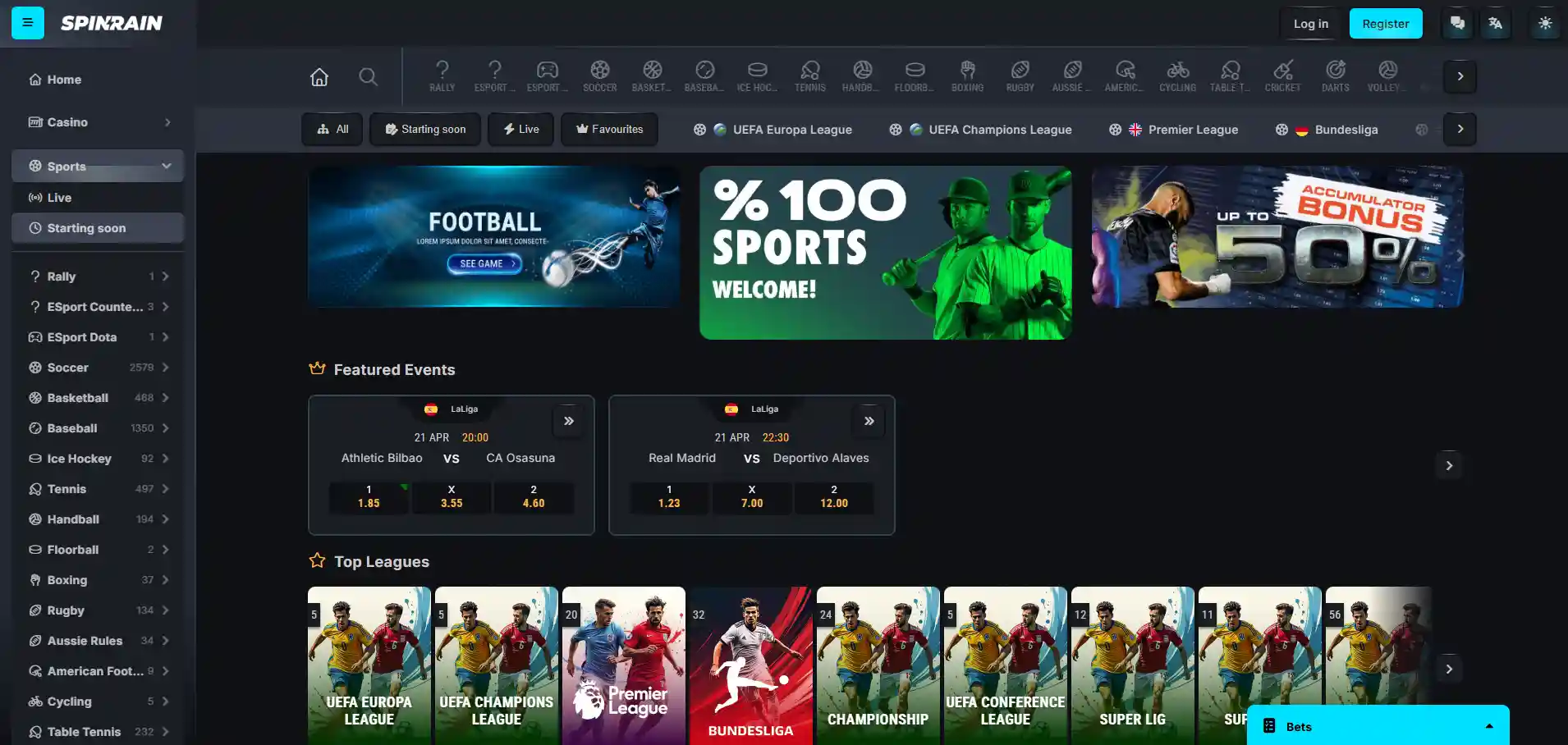The width and height of the screenshot is (1568, 745).
Task: Open the Accumulator Bonus 50% banner
Action: (x=1277, y=237)
